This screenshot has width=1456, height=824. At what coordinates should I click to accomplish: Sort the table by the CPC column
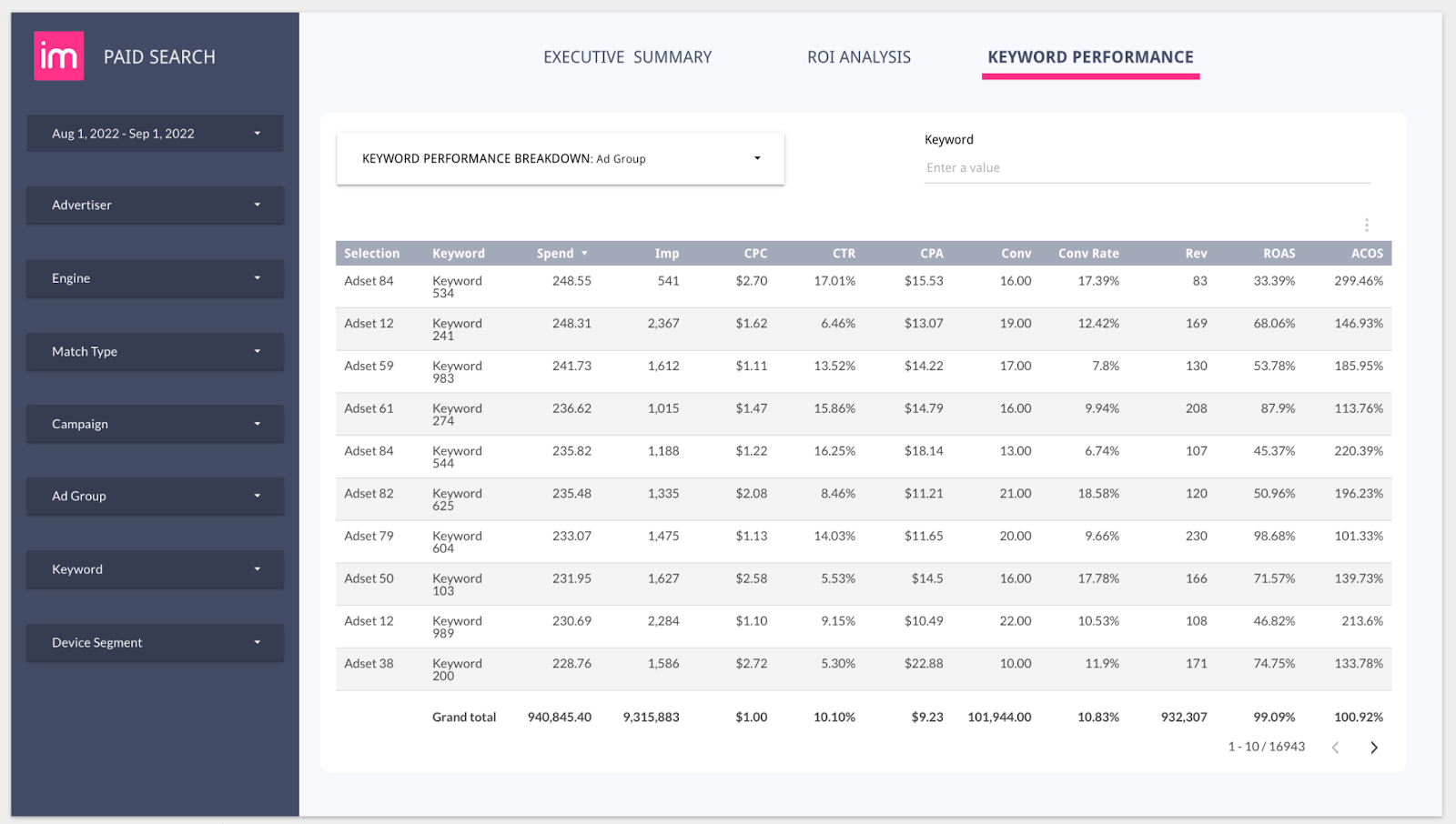click(x=755, y=253)
